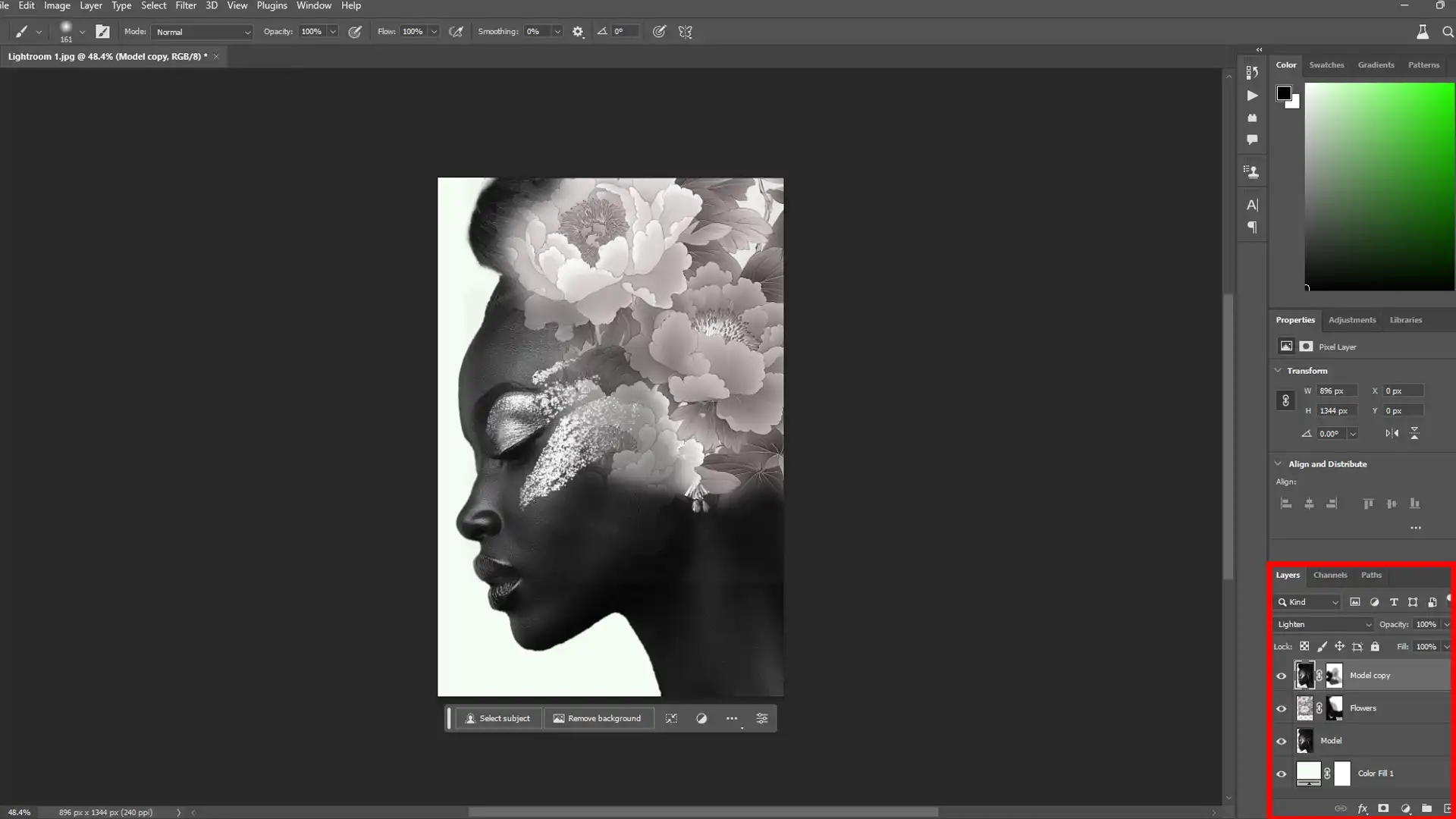The height and width of the screenshot is (819, 1456).
Task: Filter layers for type layers T icon
Action: click(1394, 602)
